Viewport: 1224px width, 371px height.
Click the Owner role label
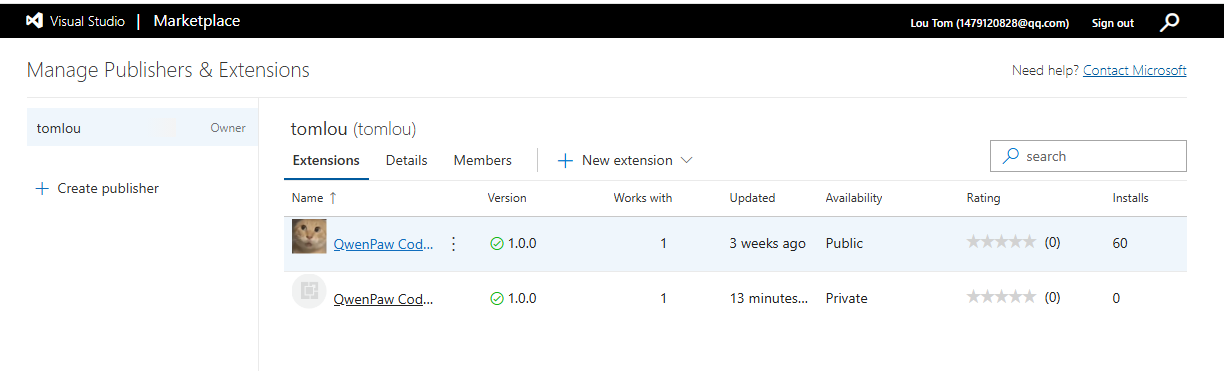(228, 128)
